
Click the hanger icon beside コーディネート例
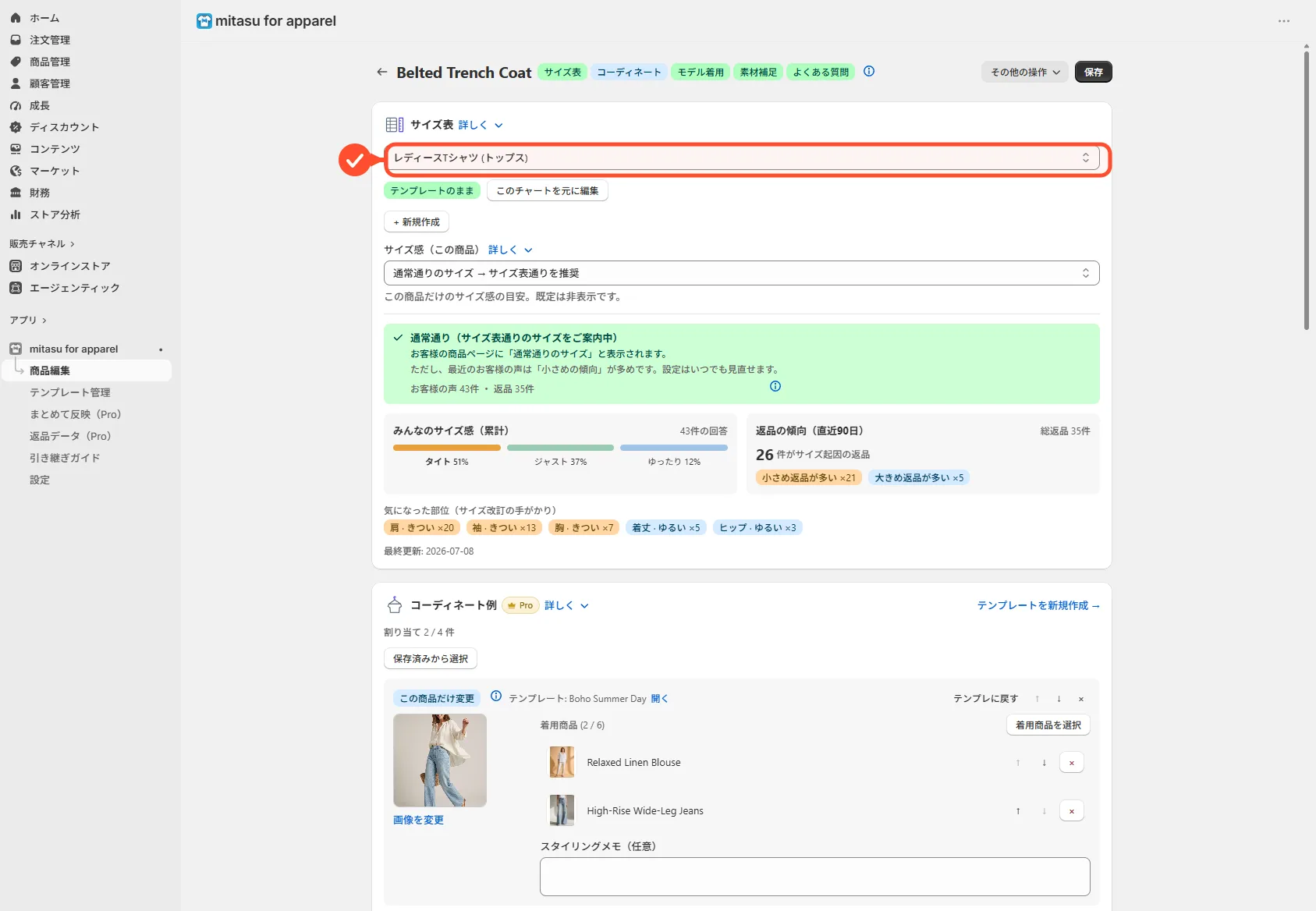(395, 605)
